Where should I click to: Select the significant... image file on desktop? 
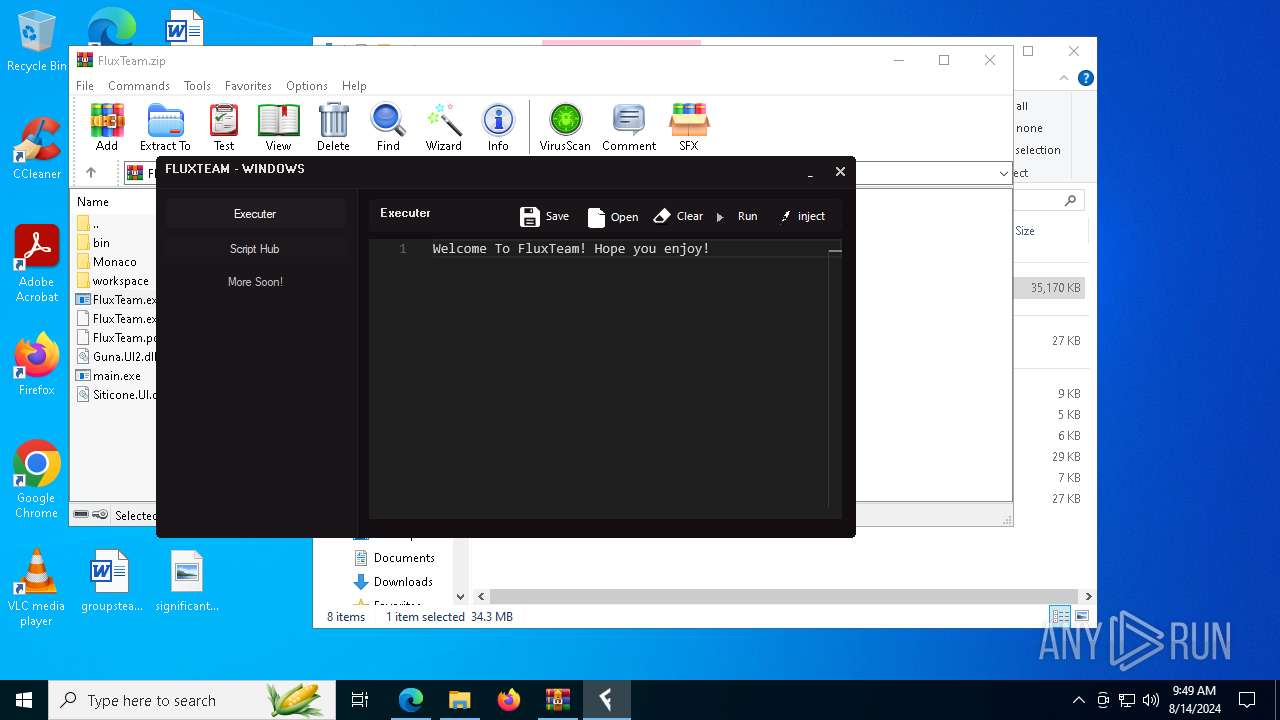tap(187, 581)
